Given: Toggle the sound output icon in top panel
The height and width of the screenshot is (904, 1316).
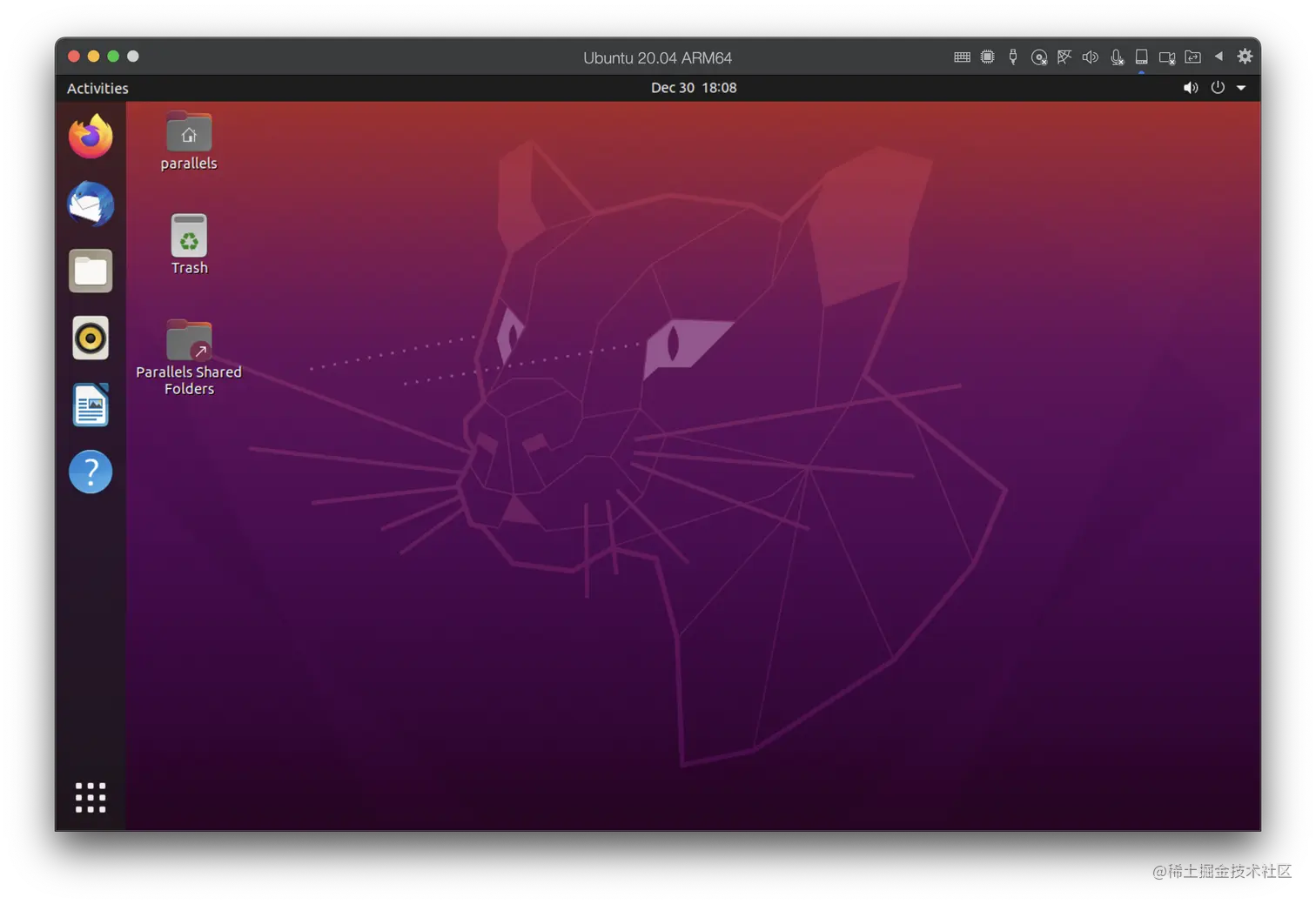Looking at the screenshot, I should [x=1190, y=87].
